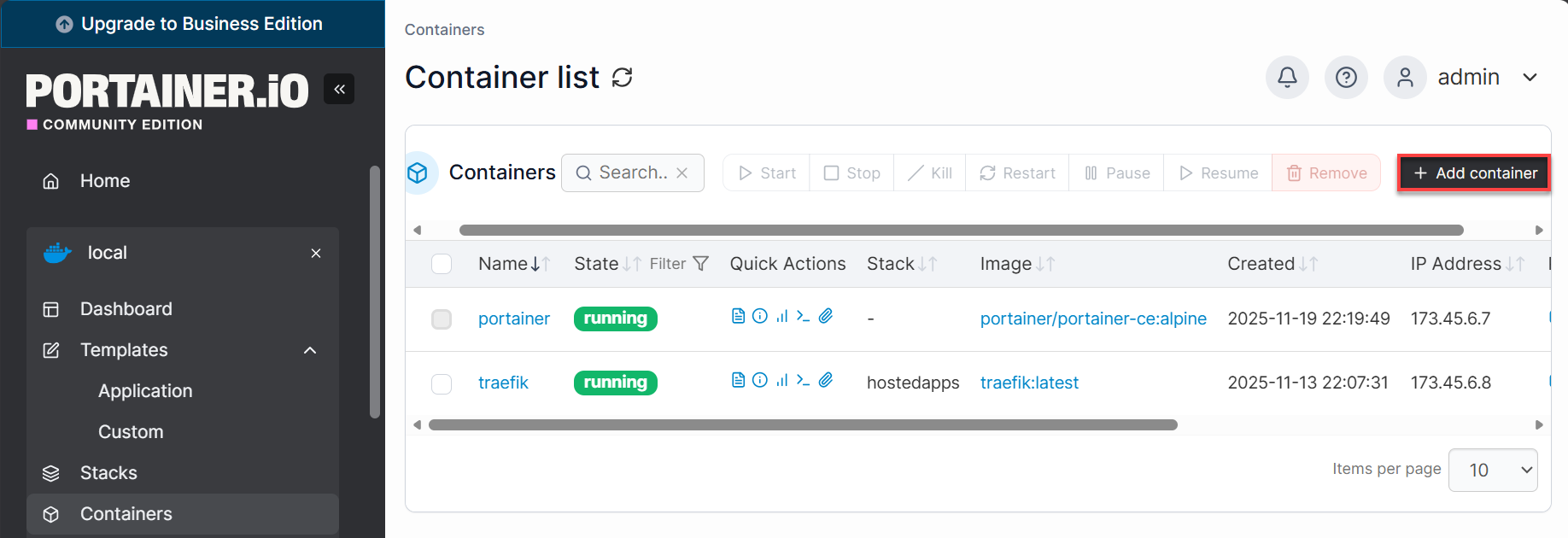View stats for the portainer container
Screen dimensions: 1568x538
tap(781, 315)
